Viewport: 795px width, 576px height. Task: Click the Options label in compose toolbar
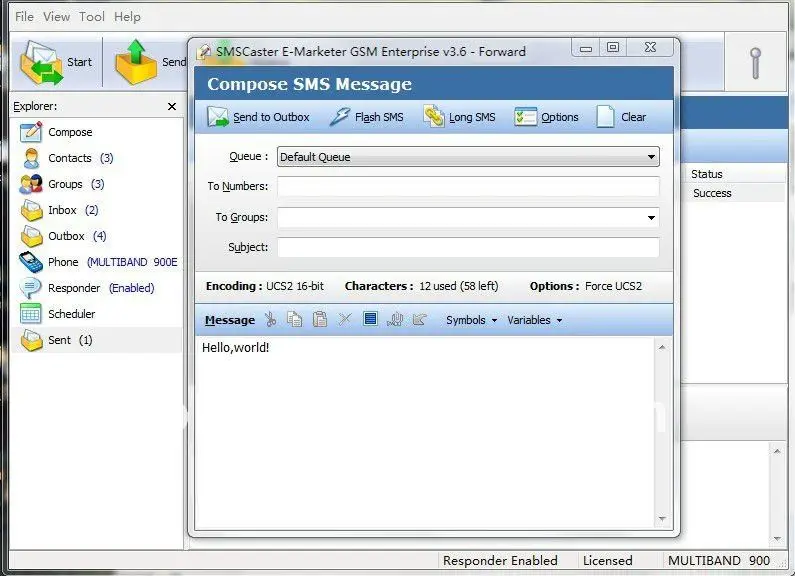[560, 117]
